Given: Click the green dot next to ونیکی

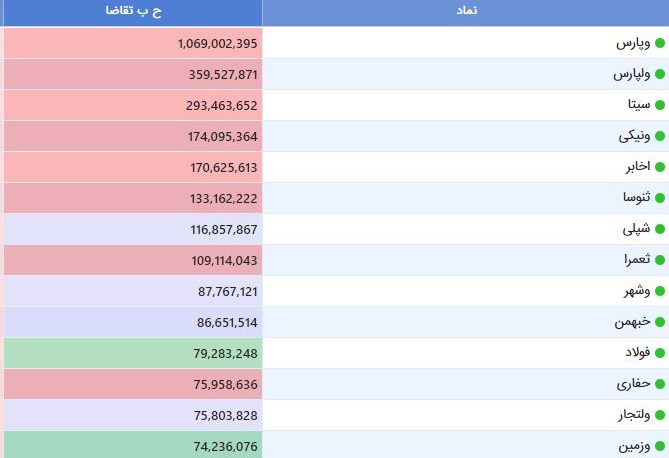Looking at the screenshot, I should 660,136.
